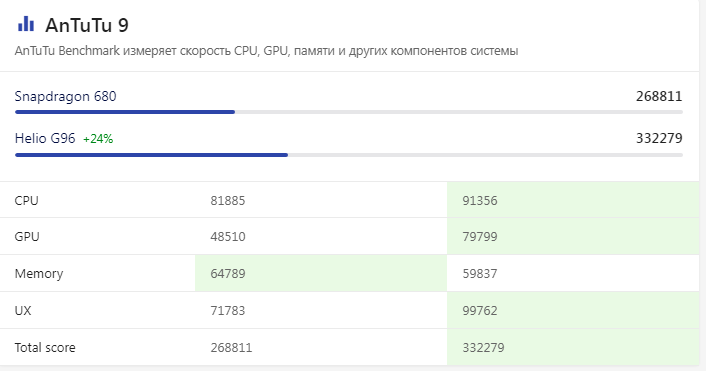706x371 pixels.
Task: Select the 268811 score beside Snapdragon 680 bar
Action: [x=659, y=96]
